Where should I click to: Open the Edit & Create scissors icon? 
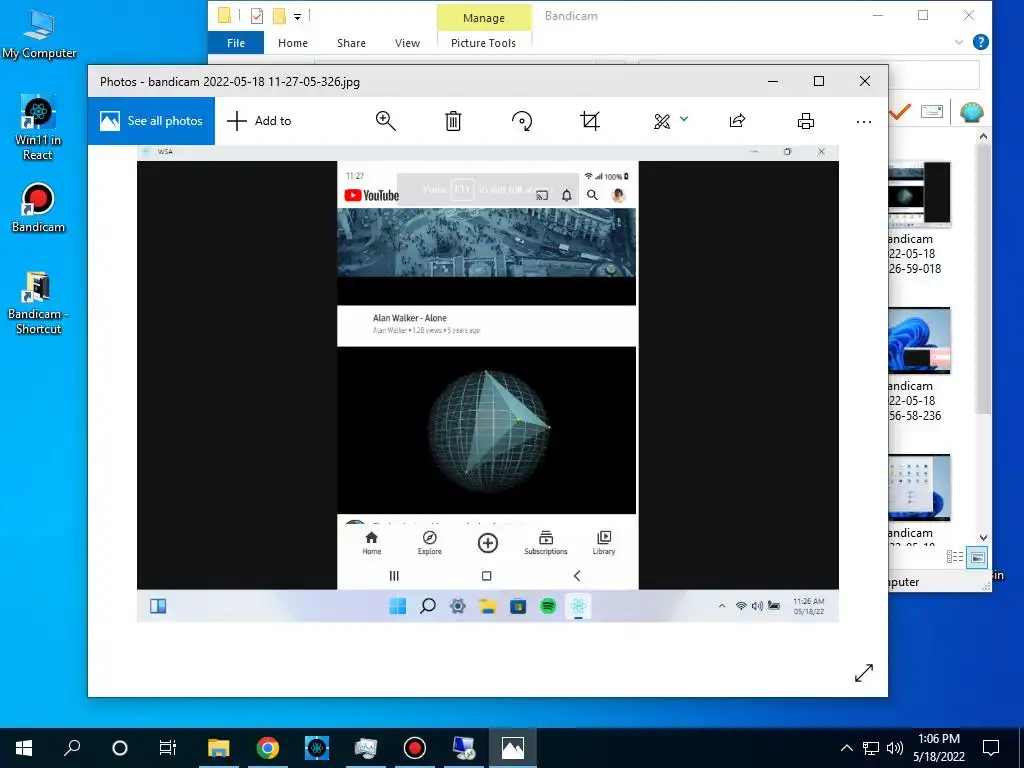[662, 121]
